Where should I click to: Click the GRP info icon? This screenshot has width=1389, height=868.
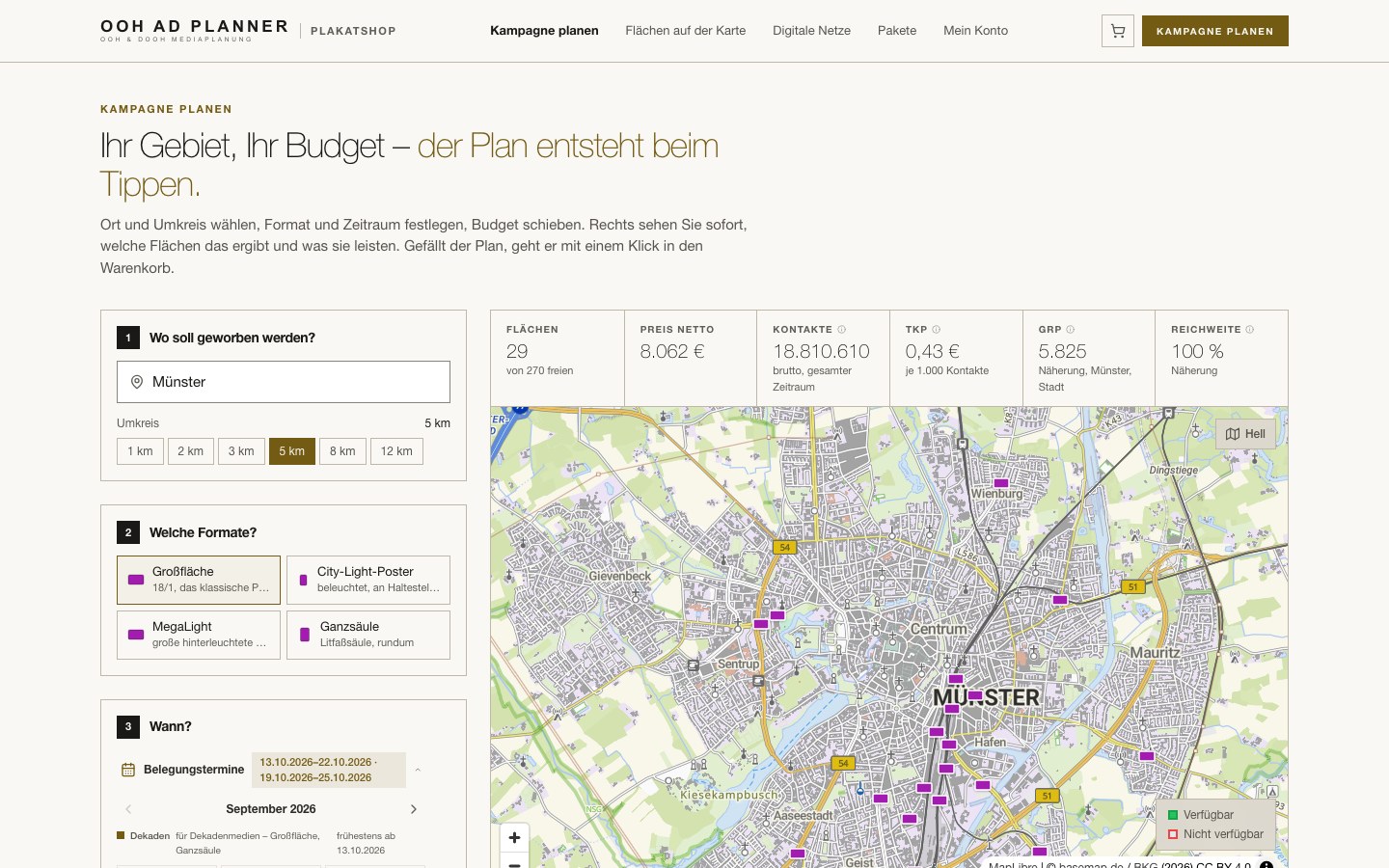(x=1070, y=330)
